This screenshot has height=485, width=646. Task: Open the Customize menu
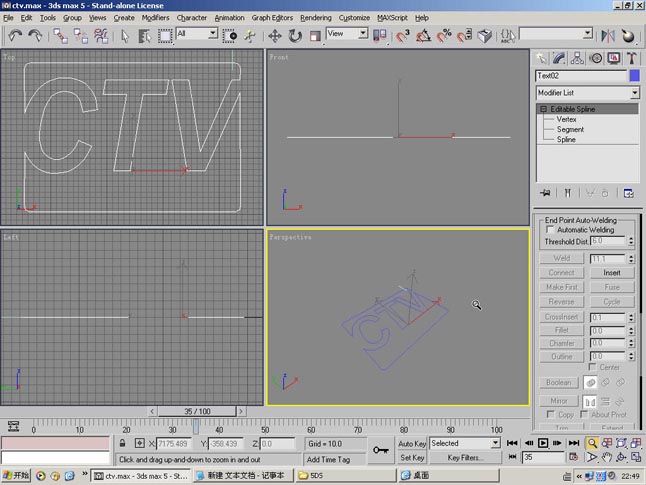point(354,18)
